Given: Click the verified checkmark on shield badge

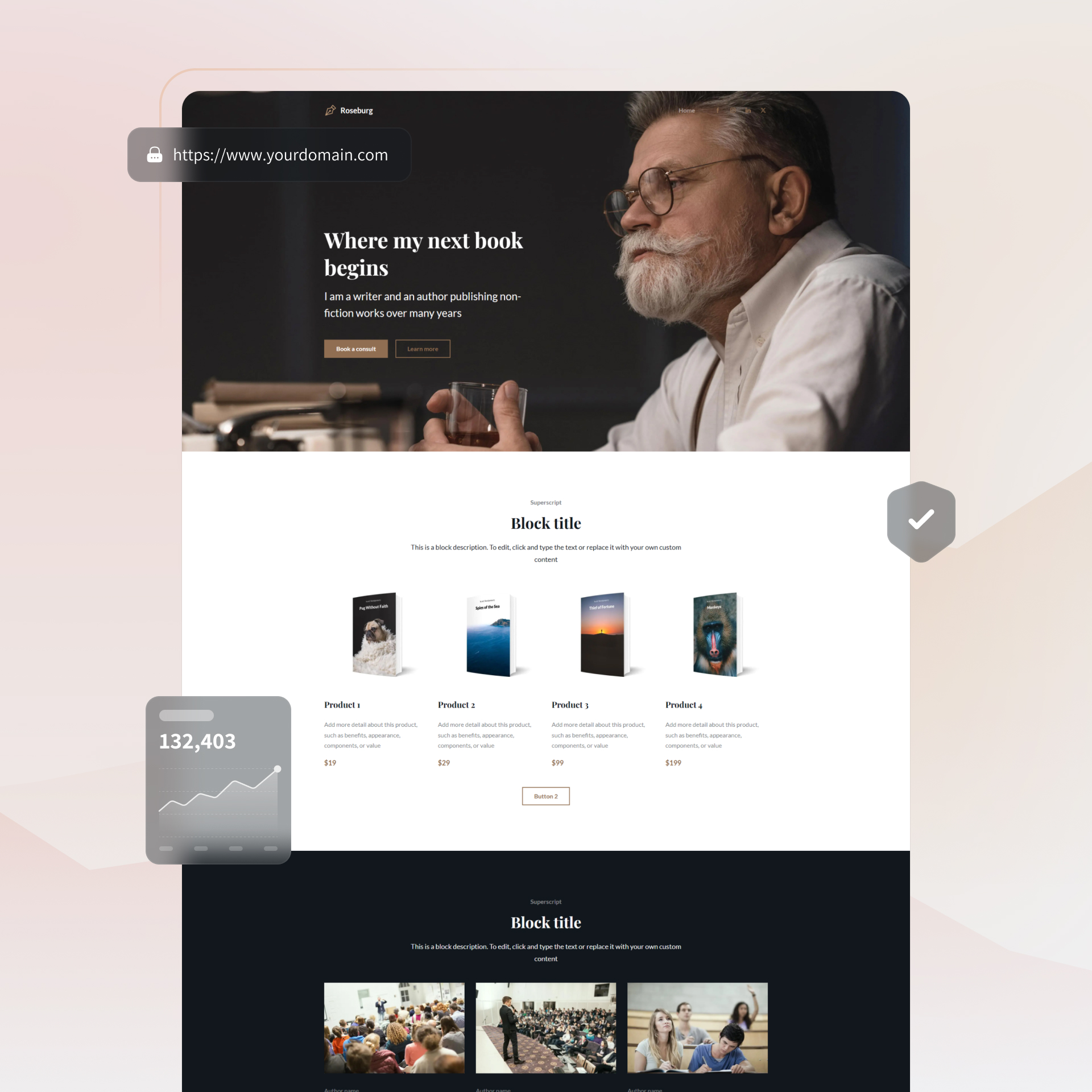Looking at the screenshot, I should pos(920,520).
